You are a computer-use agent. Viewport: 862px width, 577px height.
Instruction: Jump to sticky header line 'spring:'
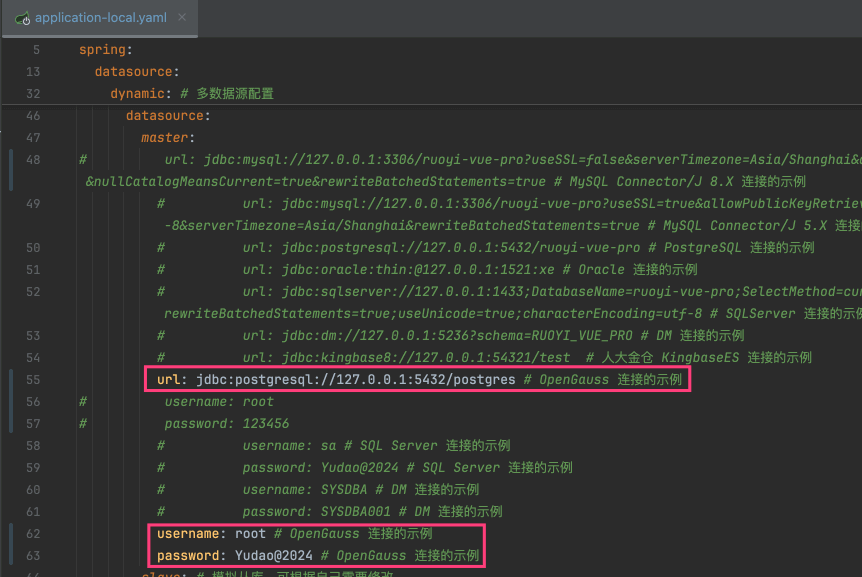(105, 49)
